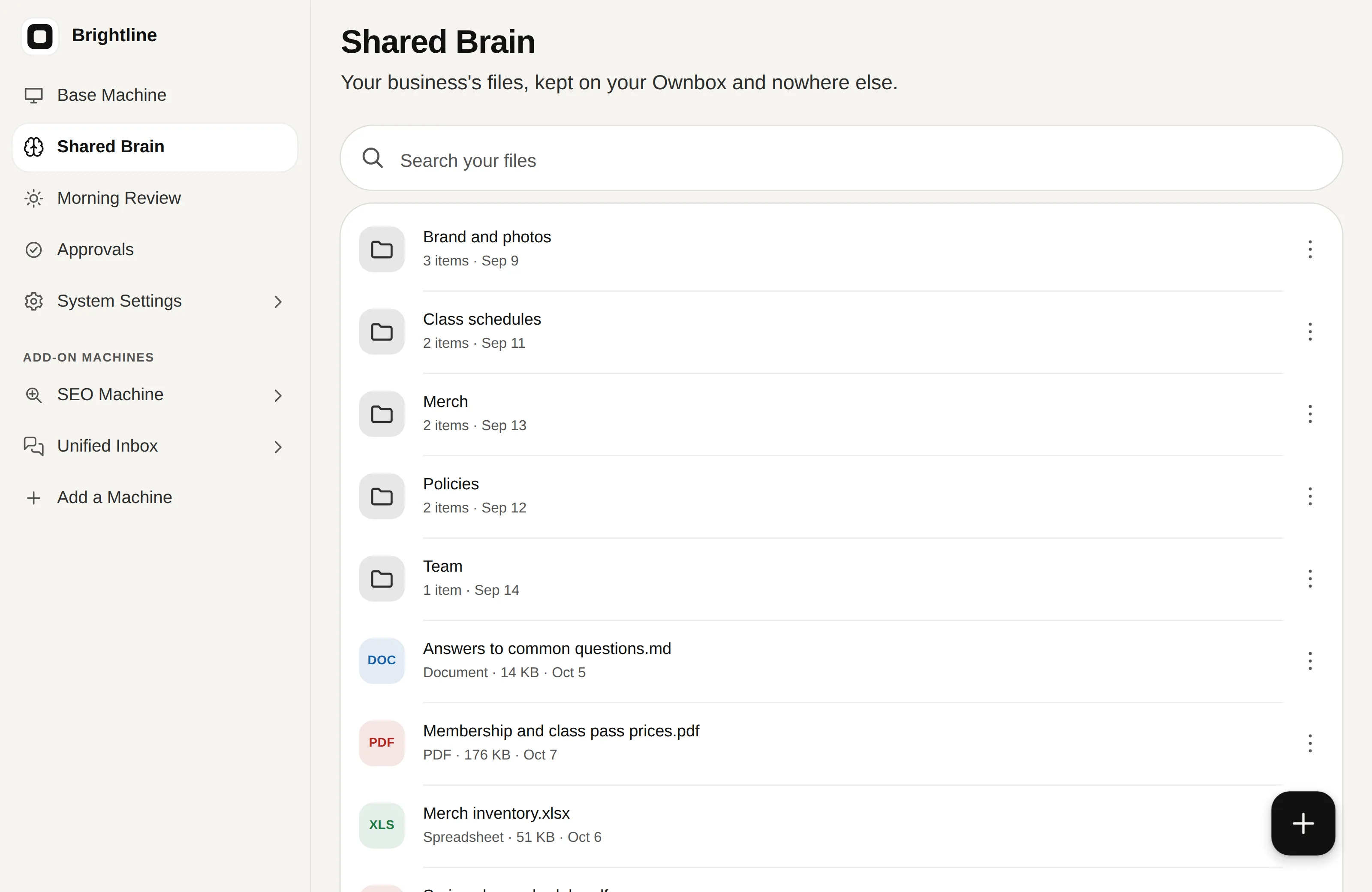Image resolution: width=1372 pixels, height=892 pixels.
Task: Click the Brand and photos folder icon
Action: pos(382,249)
